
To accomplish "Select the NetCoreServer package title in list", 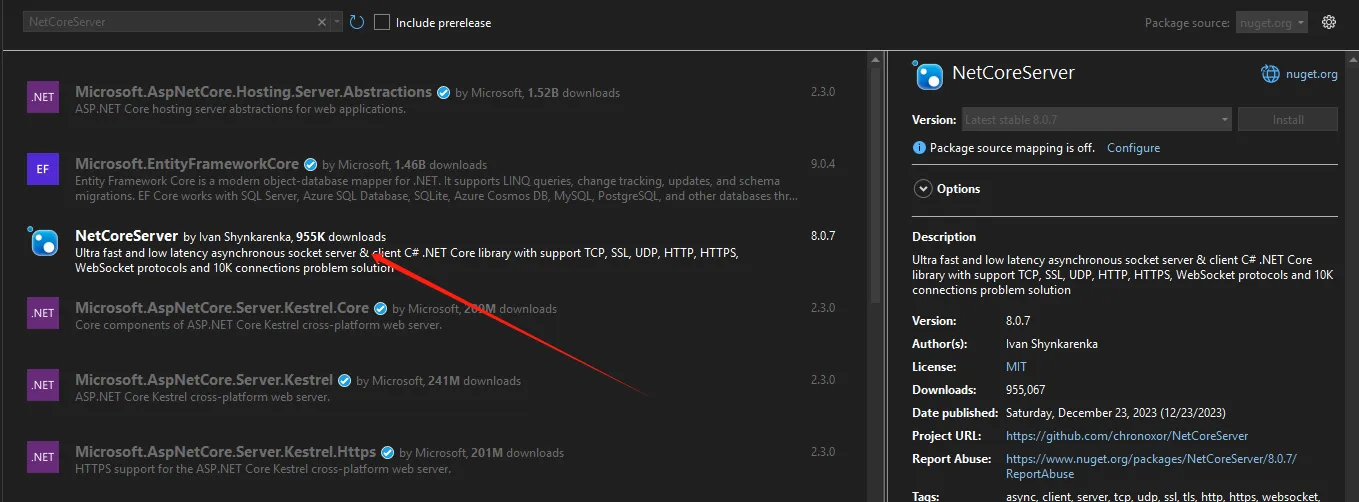I will 126,236.
